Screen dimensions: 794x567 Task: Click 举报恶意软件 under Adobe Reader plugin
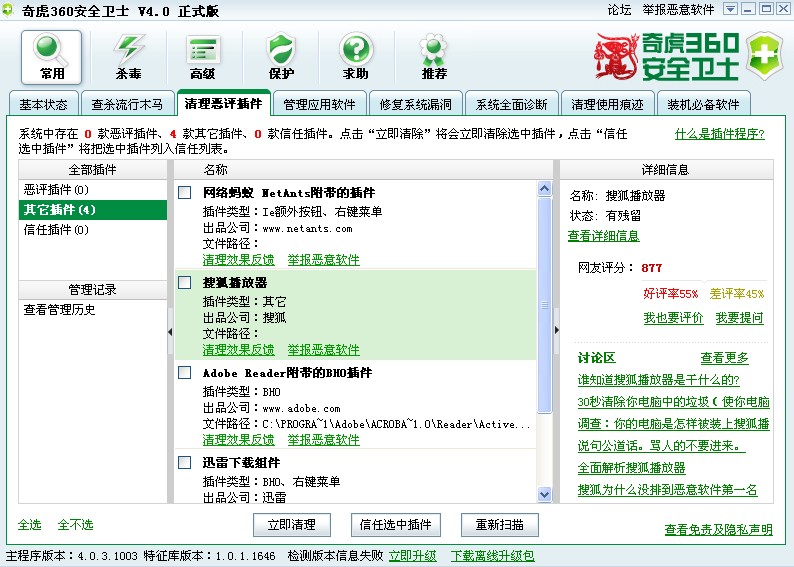tap(324, 439)
